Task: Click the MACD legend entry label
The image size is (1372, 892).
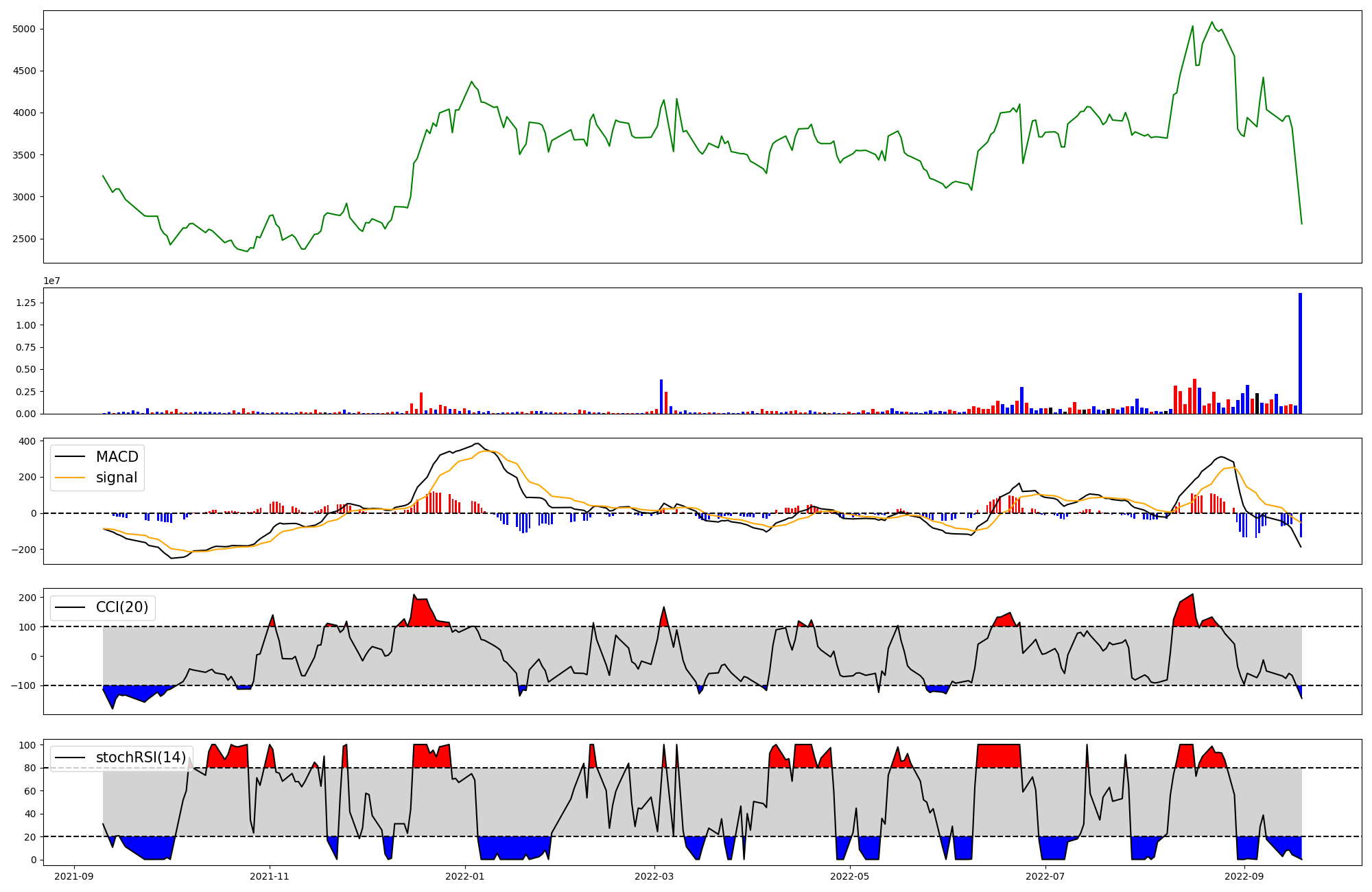Action: [x=117, y=457]
